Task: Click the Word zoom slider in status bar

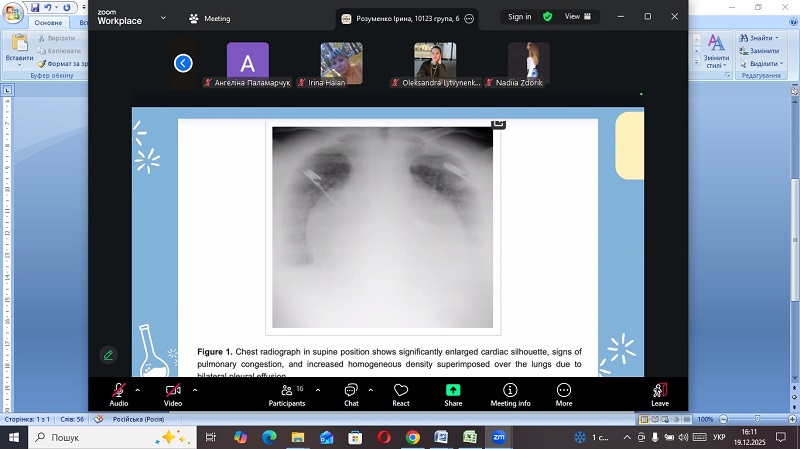Action: pos(750,420)
